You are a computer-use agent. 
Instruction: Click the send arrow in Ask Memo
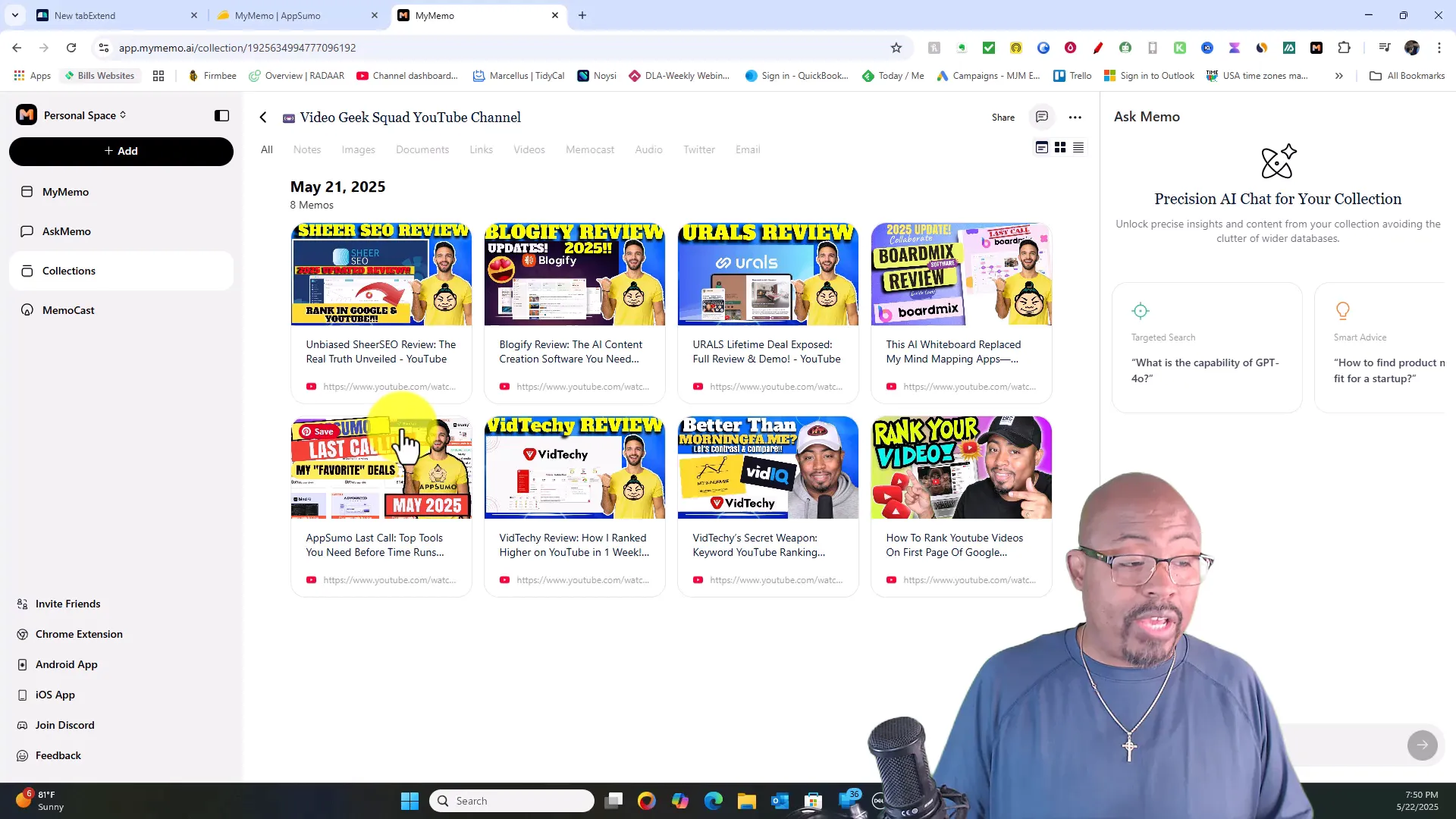coord(1423,745)
